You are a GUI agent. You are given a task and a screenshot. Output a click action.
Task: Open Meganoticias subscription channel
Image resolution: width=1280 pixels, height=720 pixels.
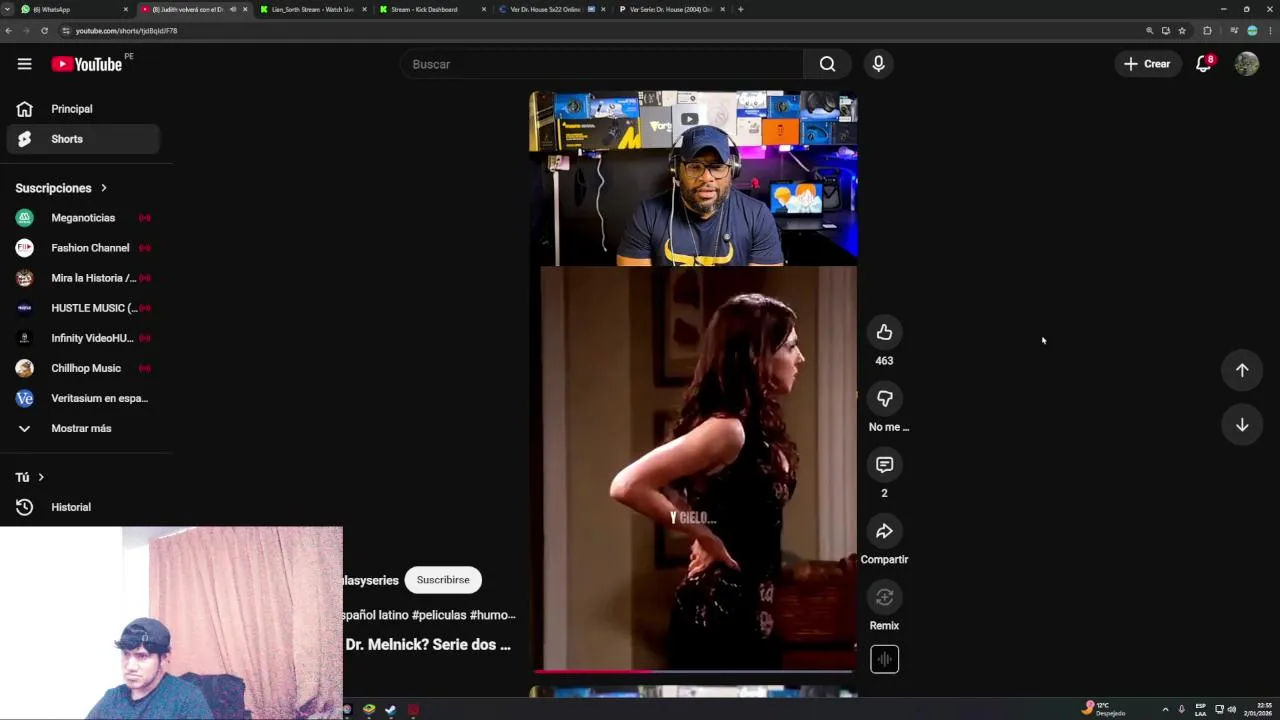click(x=83, y=218)
